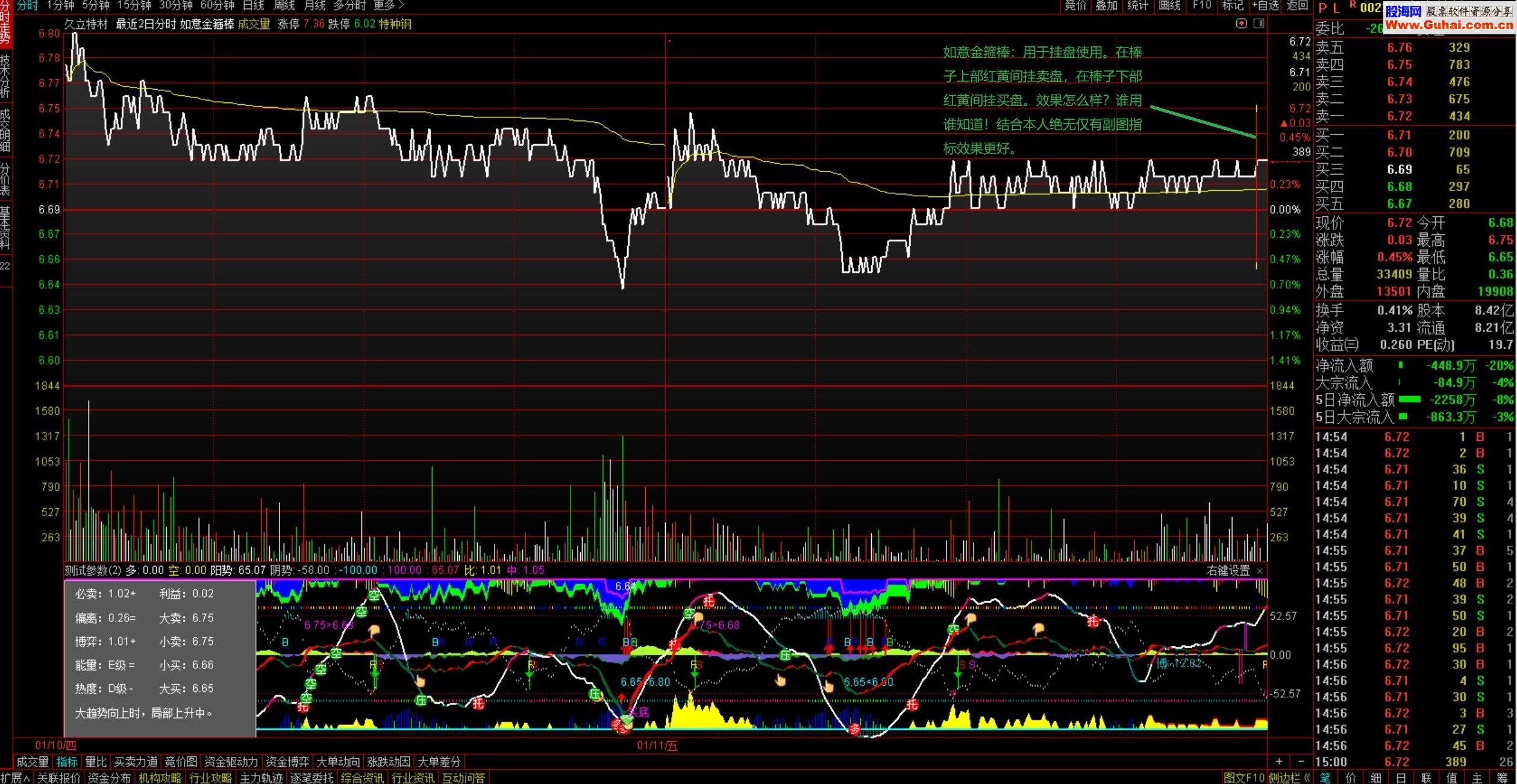The height and width of the screenshot is (784, 1517).
Task: Open 关联报价 bottom tab
Action: tap(58, 777)
